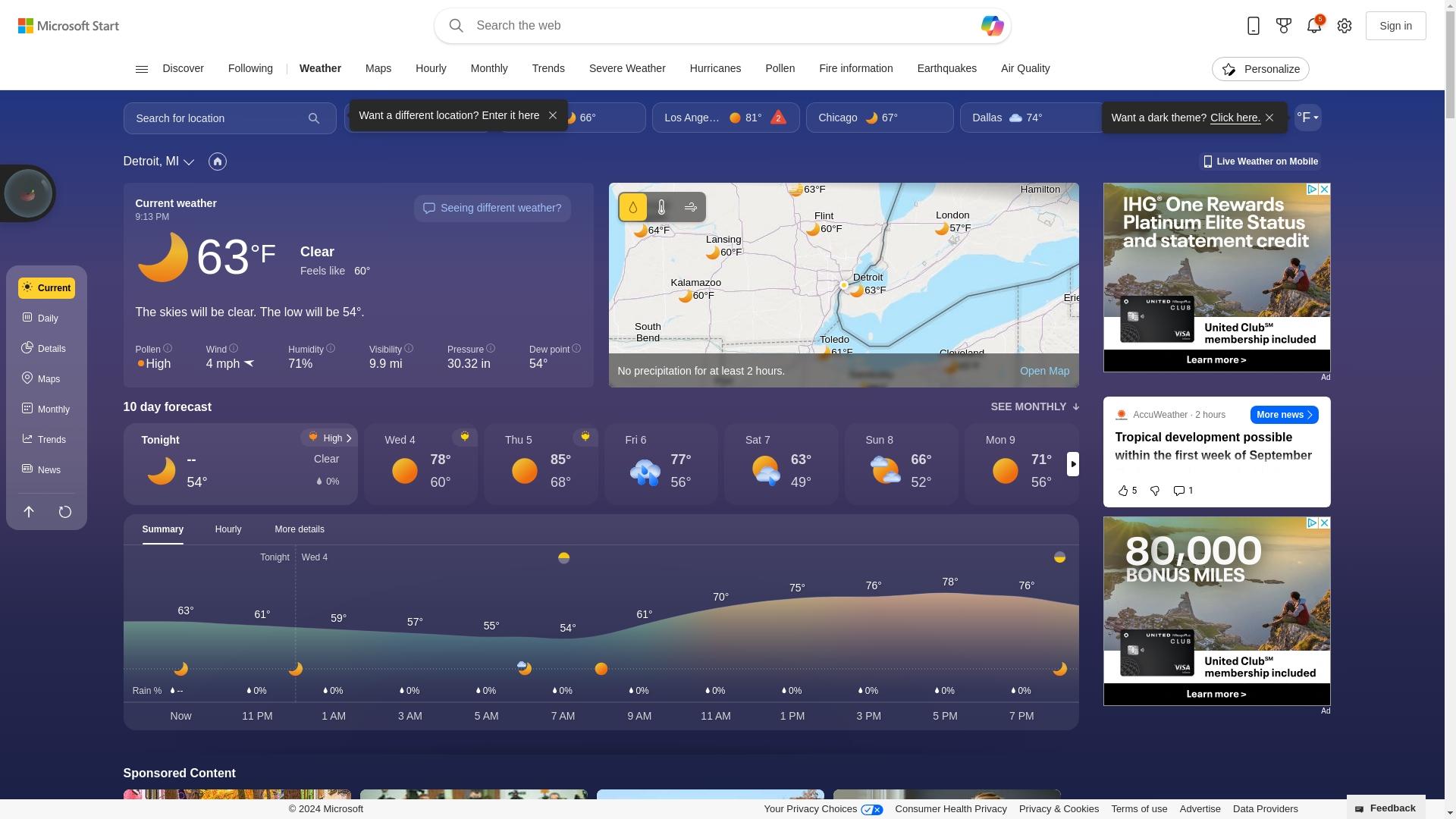This screenshot has height=819, width=1456.
Task: Click the Pollen navigation icon
Action: (x=779, y=68)
